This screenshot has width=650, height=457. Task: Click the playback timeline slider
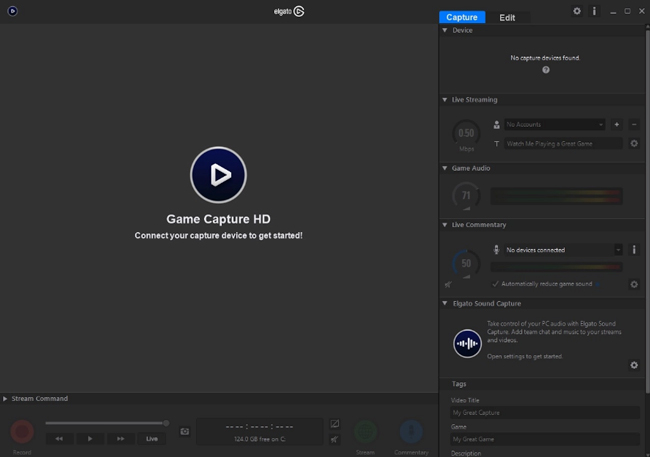107,423
